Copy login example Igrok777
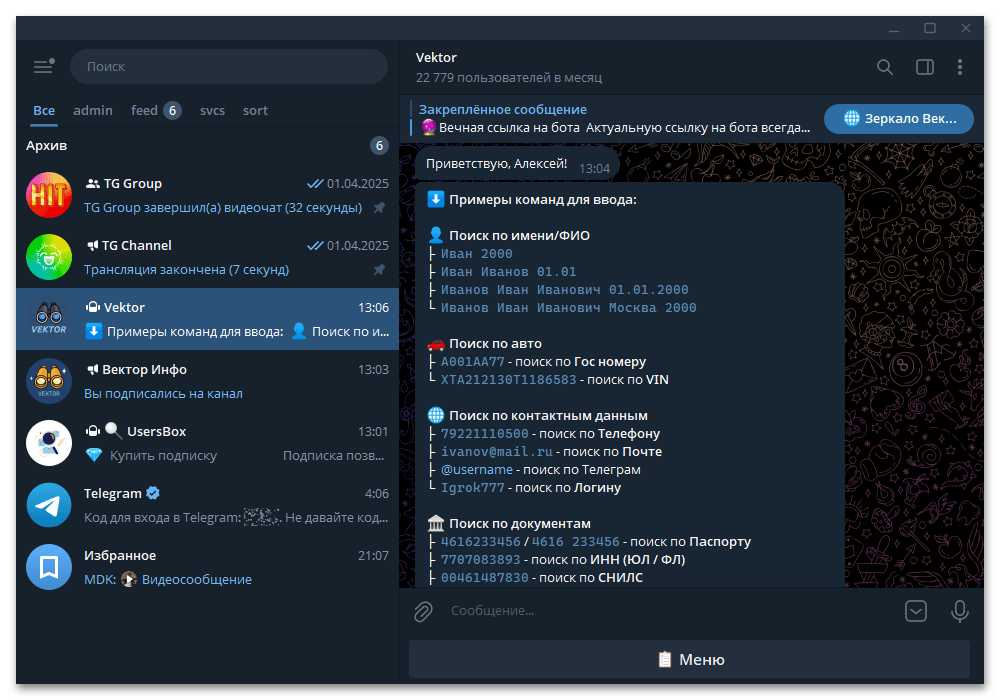Image resolution: width=1000 pixels, height=700 pixels. point(473,487)
